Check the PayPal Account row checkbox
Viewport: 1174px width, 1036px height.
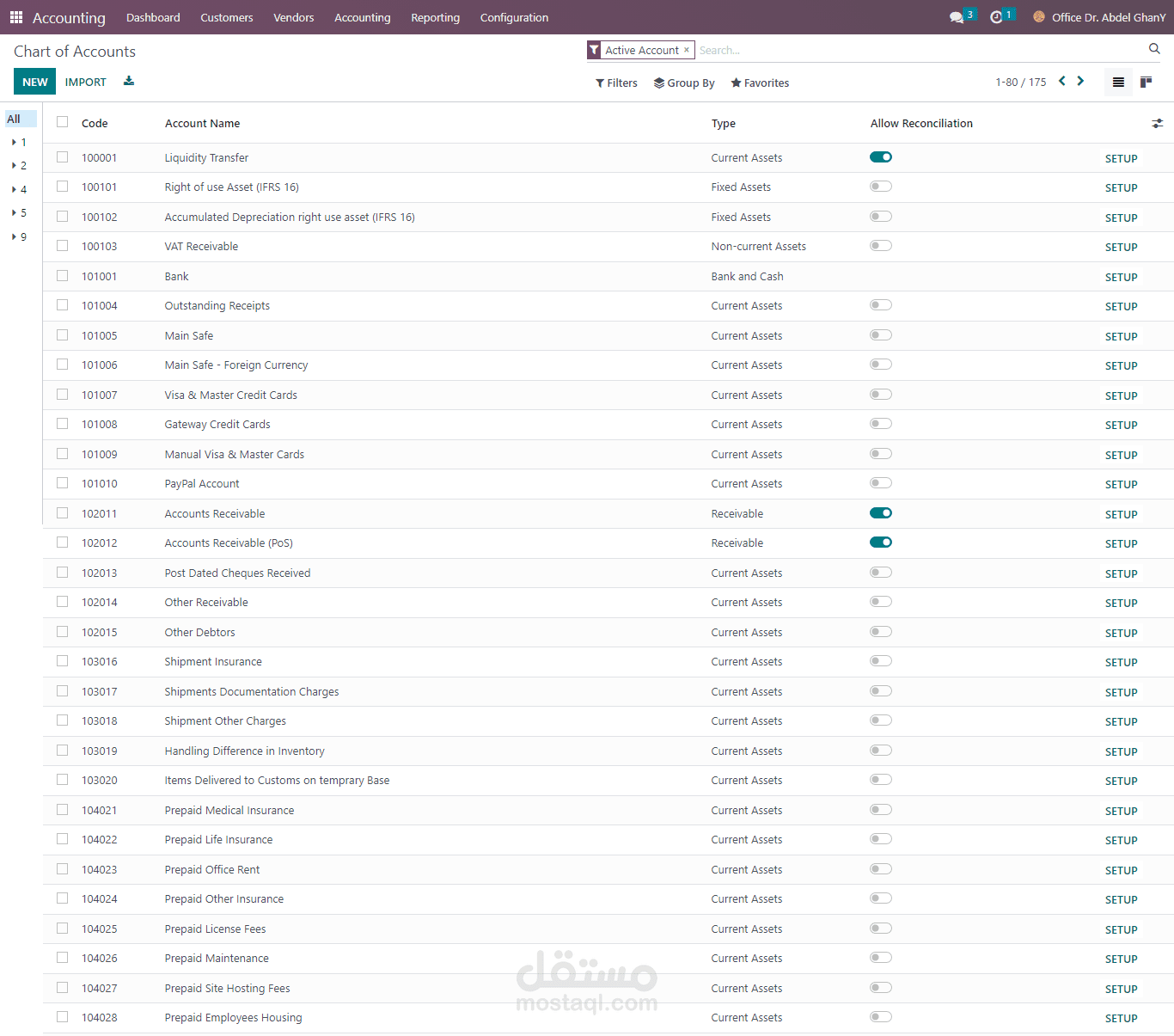[63, 483]
